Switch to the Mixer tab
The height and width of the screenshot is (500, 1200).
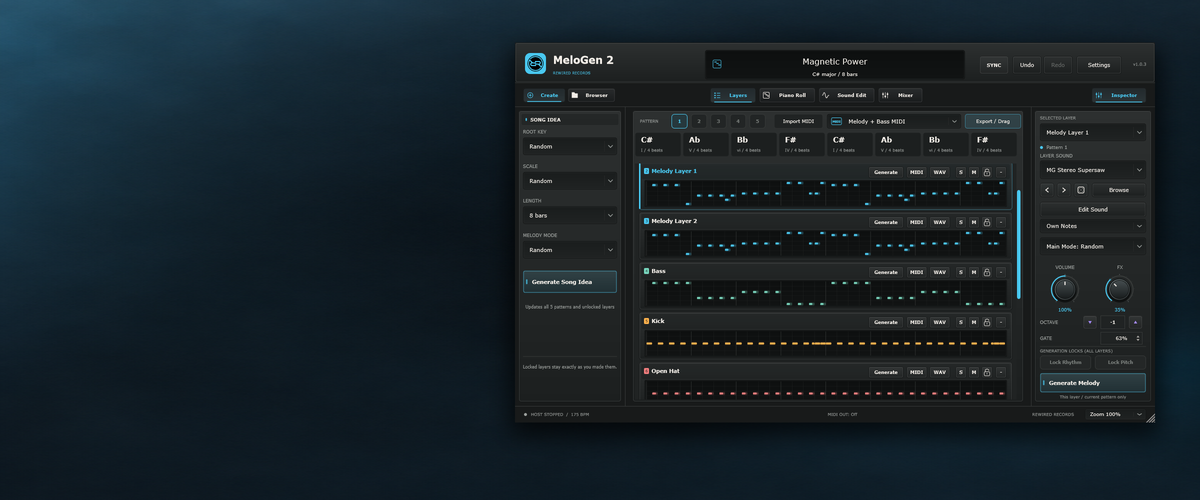900,95
